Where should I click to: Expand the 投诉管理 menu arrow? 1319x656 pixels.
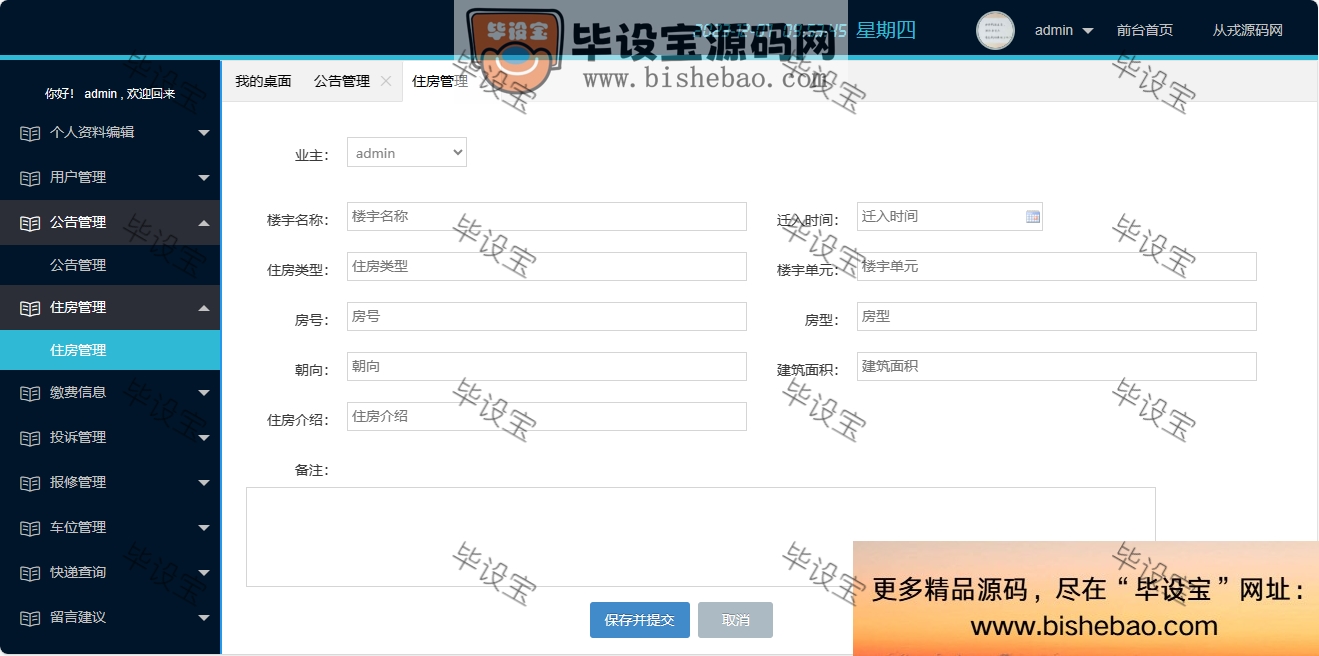[204, 437]
